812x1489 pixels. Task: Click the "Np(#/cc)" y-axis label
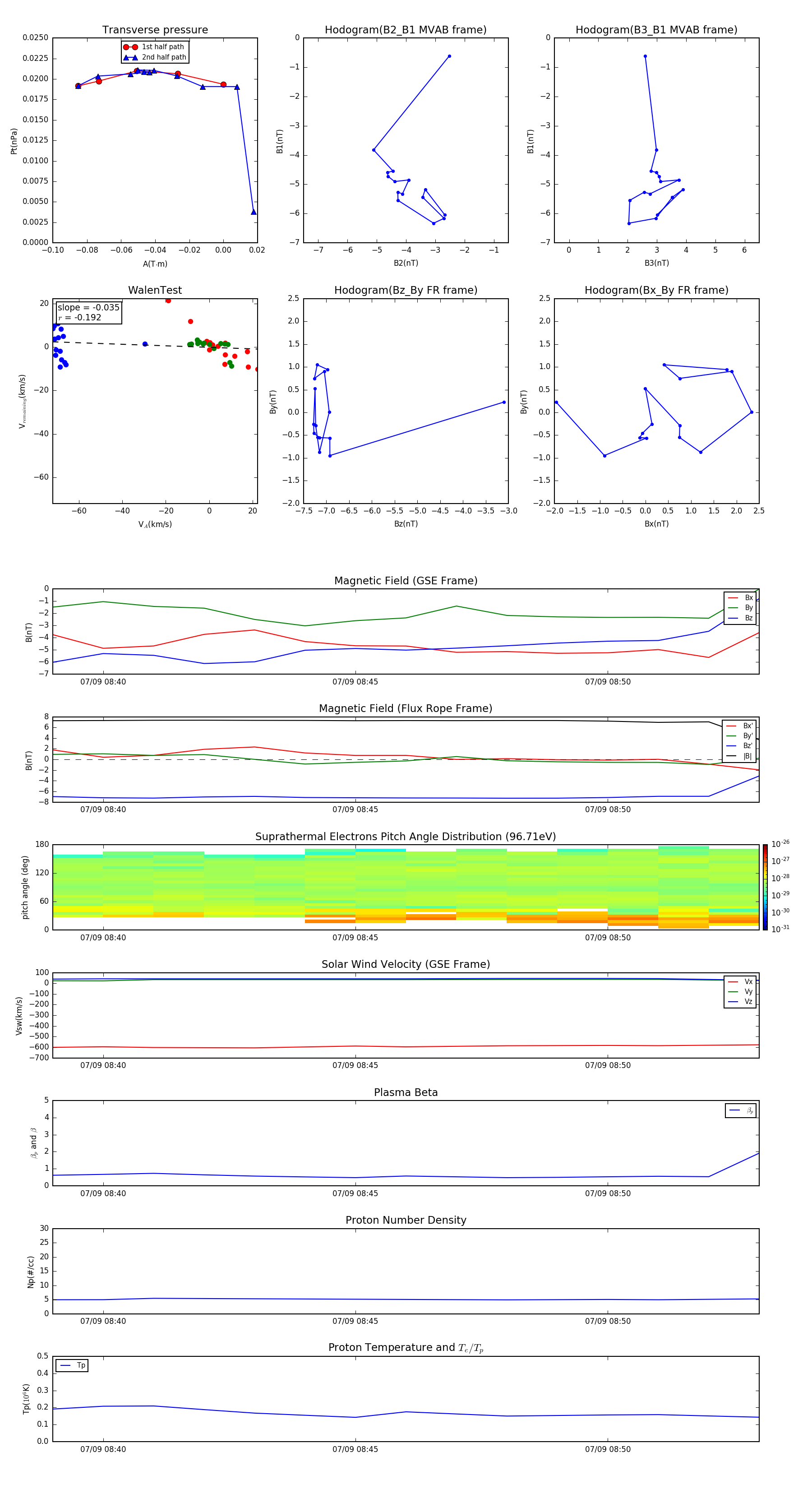click(31, 1272)
